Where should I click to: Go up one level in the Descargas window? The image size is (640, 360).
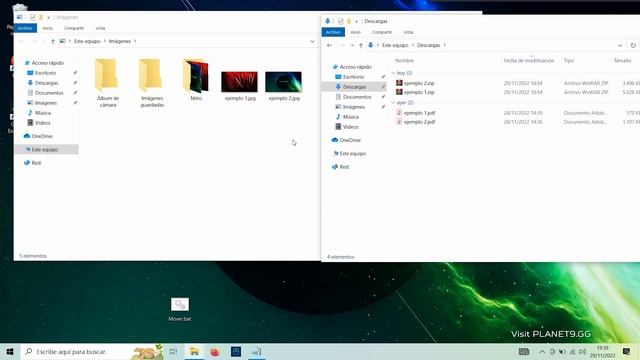(x=361, y=45)
